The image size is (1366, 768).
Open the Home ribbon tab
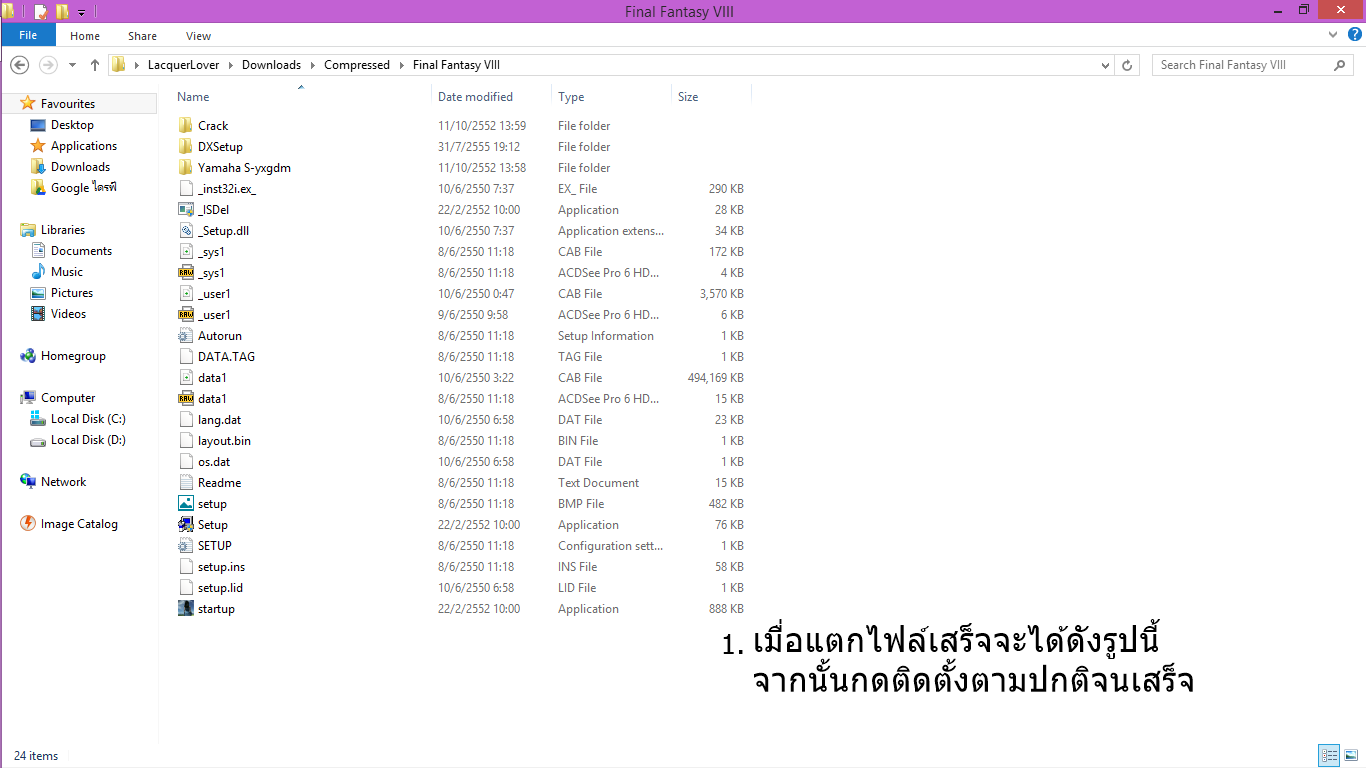point(85,36)
